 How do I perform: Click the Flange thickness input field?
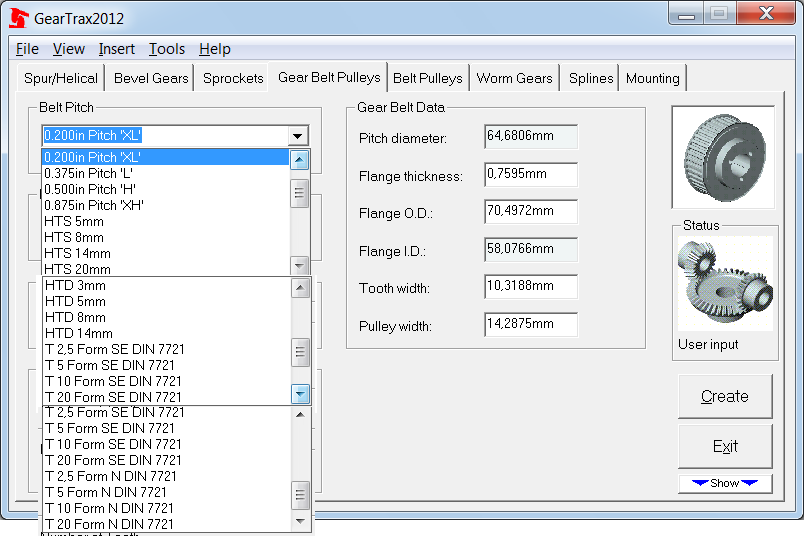coord(530,174)
